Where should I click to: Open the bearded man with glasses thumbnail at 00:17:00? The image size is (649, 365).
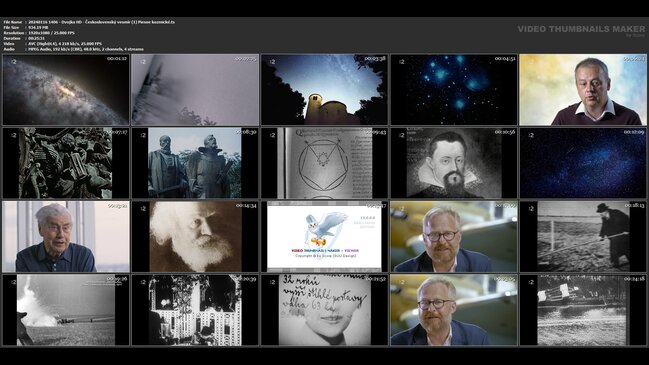click(454, 237)
